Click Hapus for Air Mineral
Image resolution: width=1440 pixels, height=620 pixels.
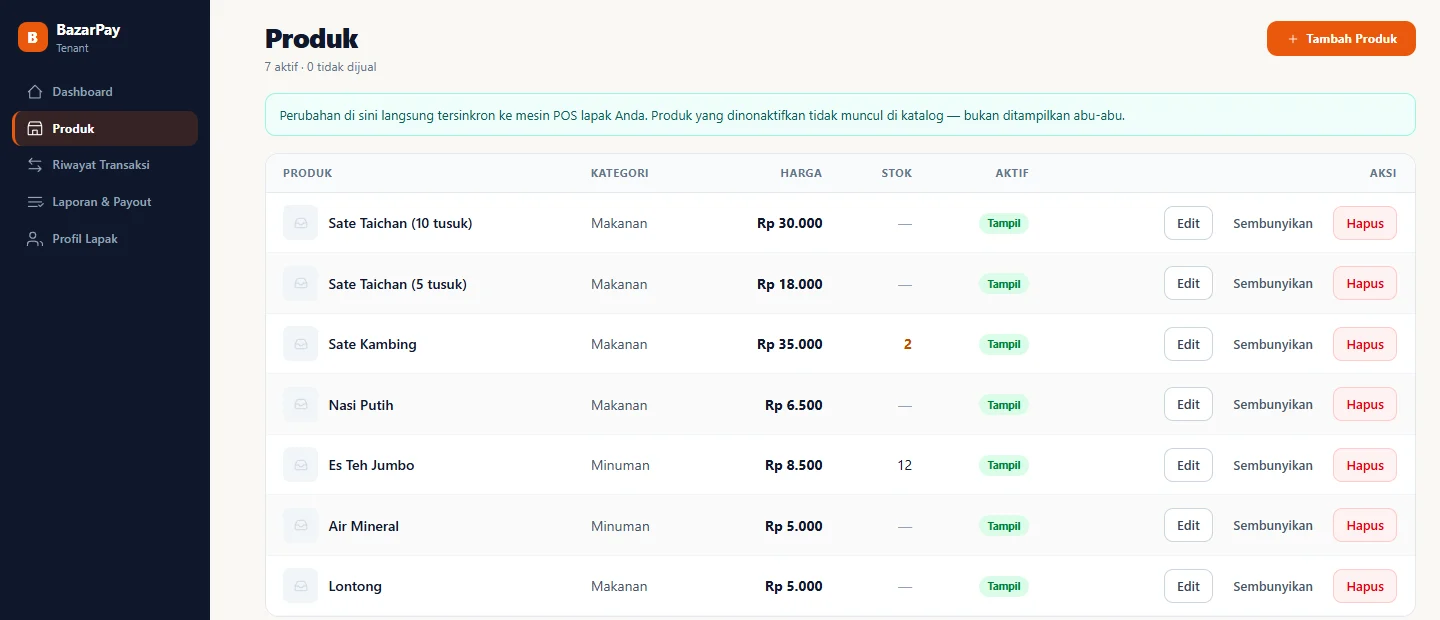pyautogui.click(x=1365, y=526)
